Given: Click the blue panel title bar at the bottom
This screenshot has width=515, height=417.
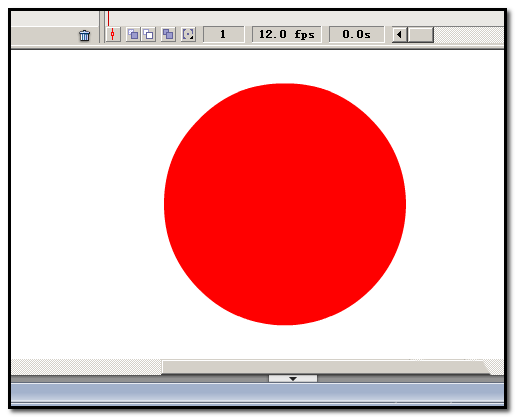Looking at the screenshot, I should click(x=257, y=393).
